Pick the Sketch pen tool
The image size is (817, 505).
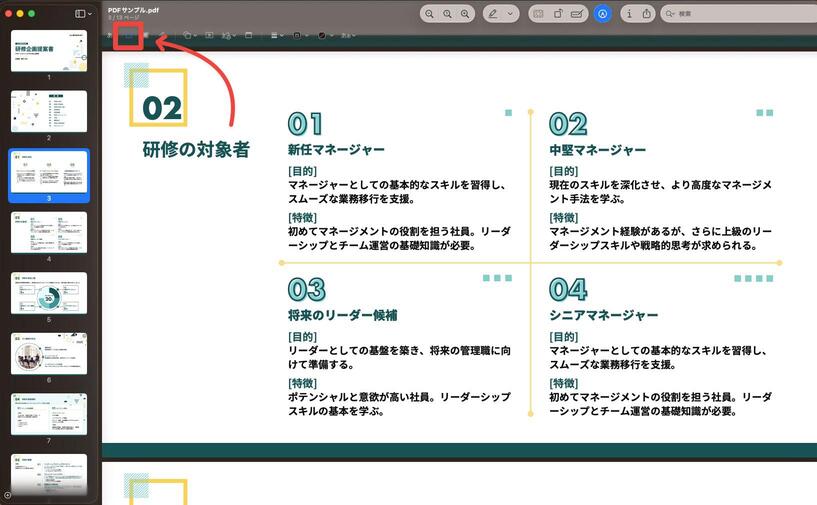tap(163, 35)
